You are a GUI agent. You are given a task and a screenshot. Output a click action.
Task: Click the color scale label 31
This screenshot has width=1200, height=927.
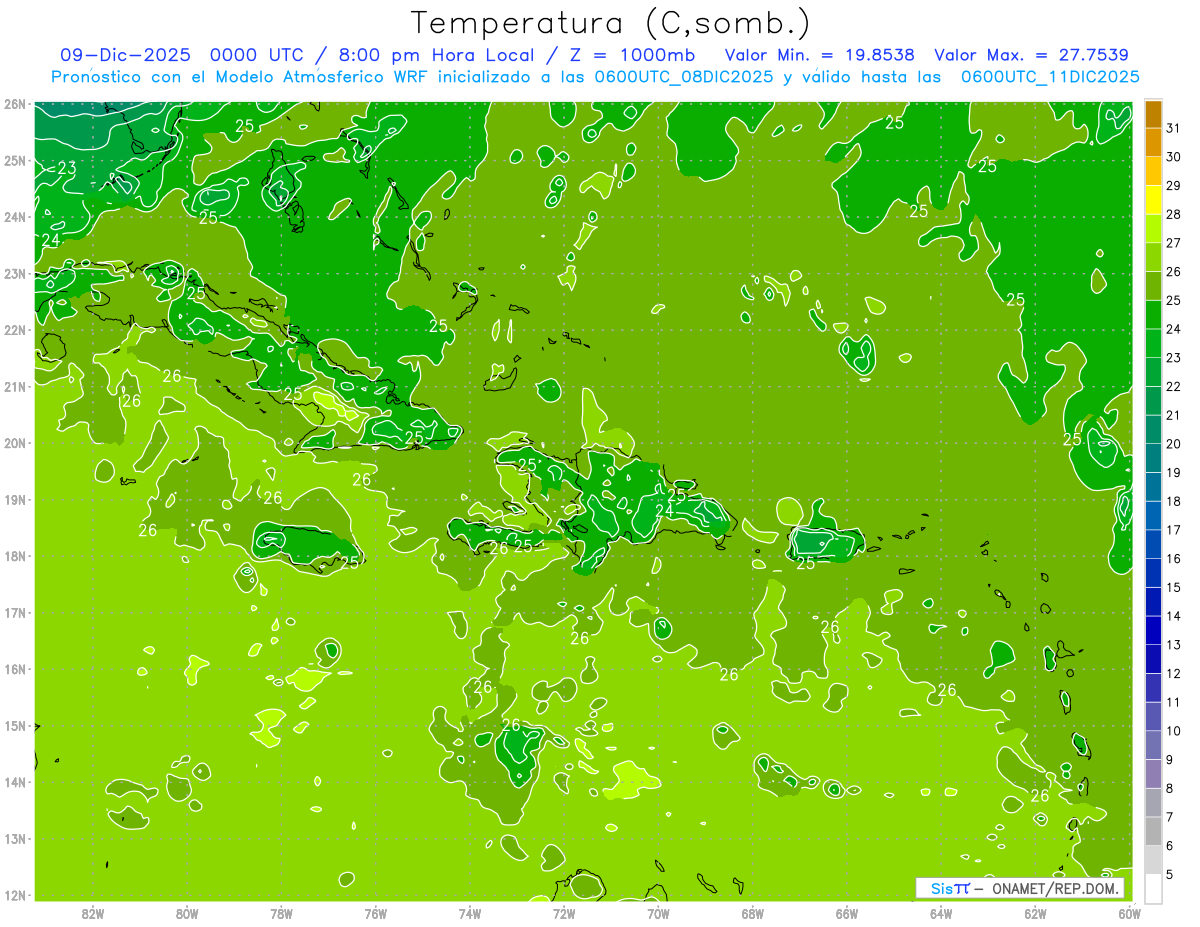(1174, 128)
